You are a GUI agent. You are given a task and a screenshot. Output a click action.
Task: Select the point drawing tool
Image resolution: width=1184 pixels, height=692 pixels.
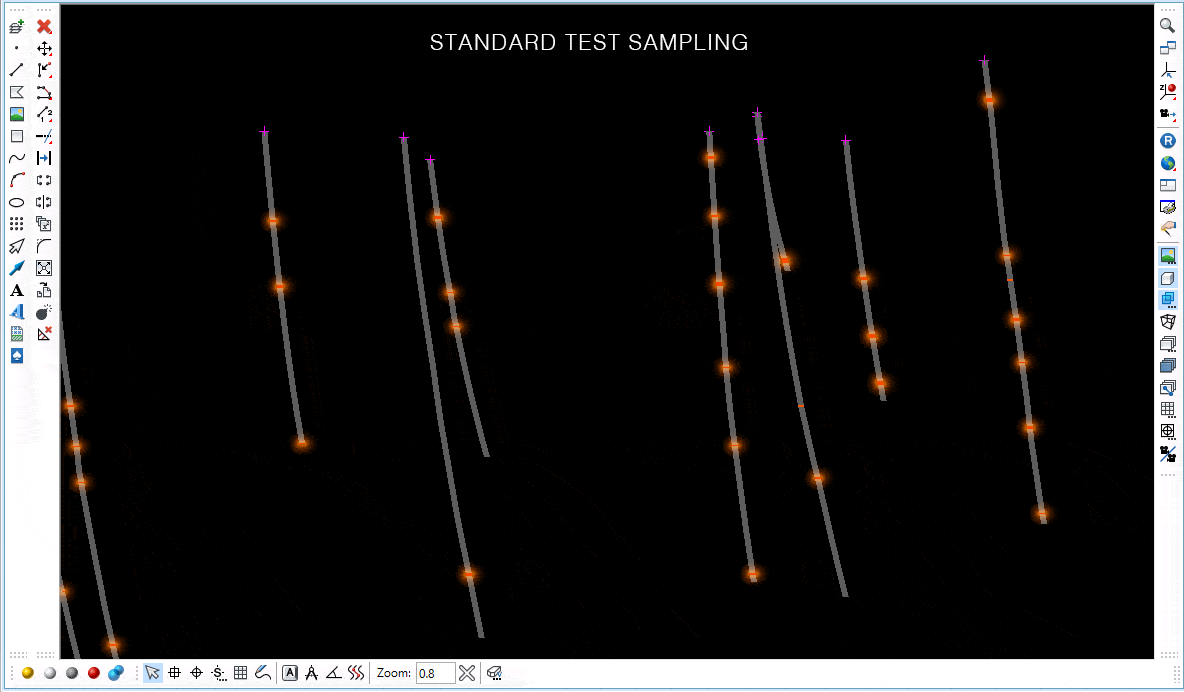pyautogui.click(x=17, y=48)
